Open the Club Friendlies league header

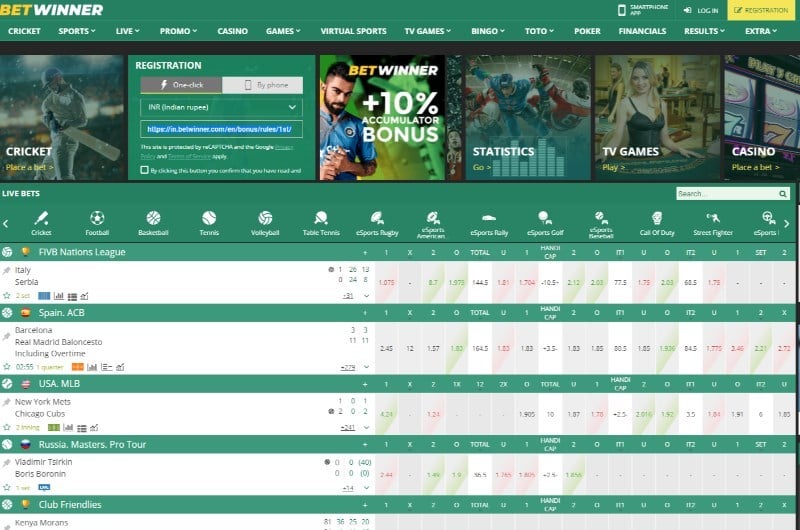pos(70,504)
